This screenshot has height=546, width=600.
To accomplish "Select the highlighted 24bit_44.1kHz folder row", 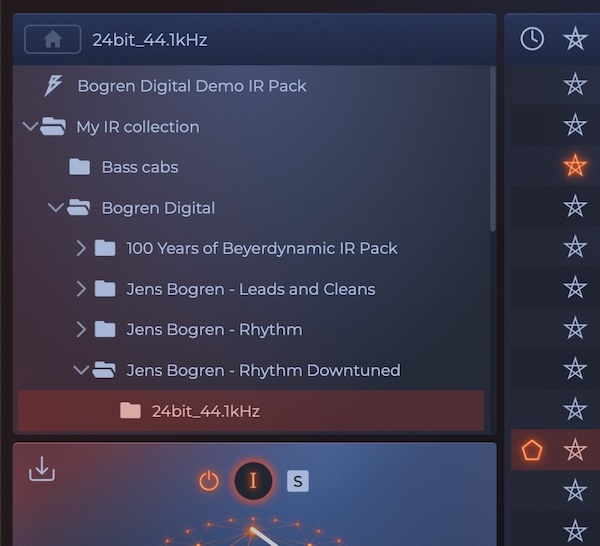I will pos(251,411).
